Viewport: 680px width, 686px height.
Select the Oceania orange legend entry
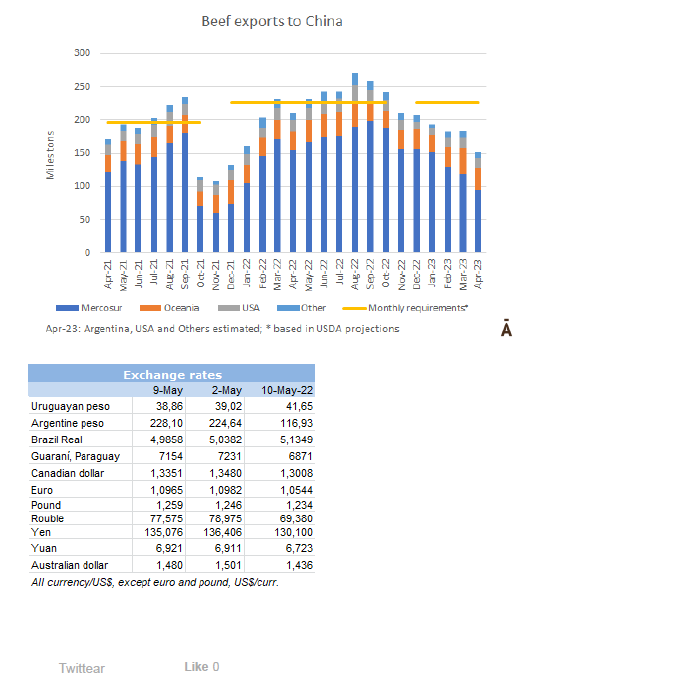coord(177,308)
